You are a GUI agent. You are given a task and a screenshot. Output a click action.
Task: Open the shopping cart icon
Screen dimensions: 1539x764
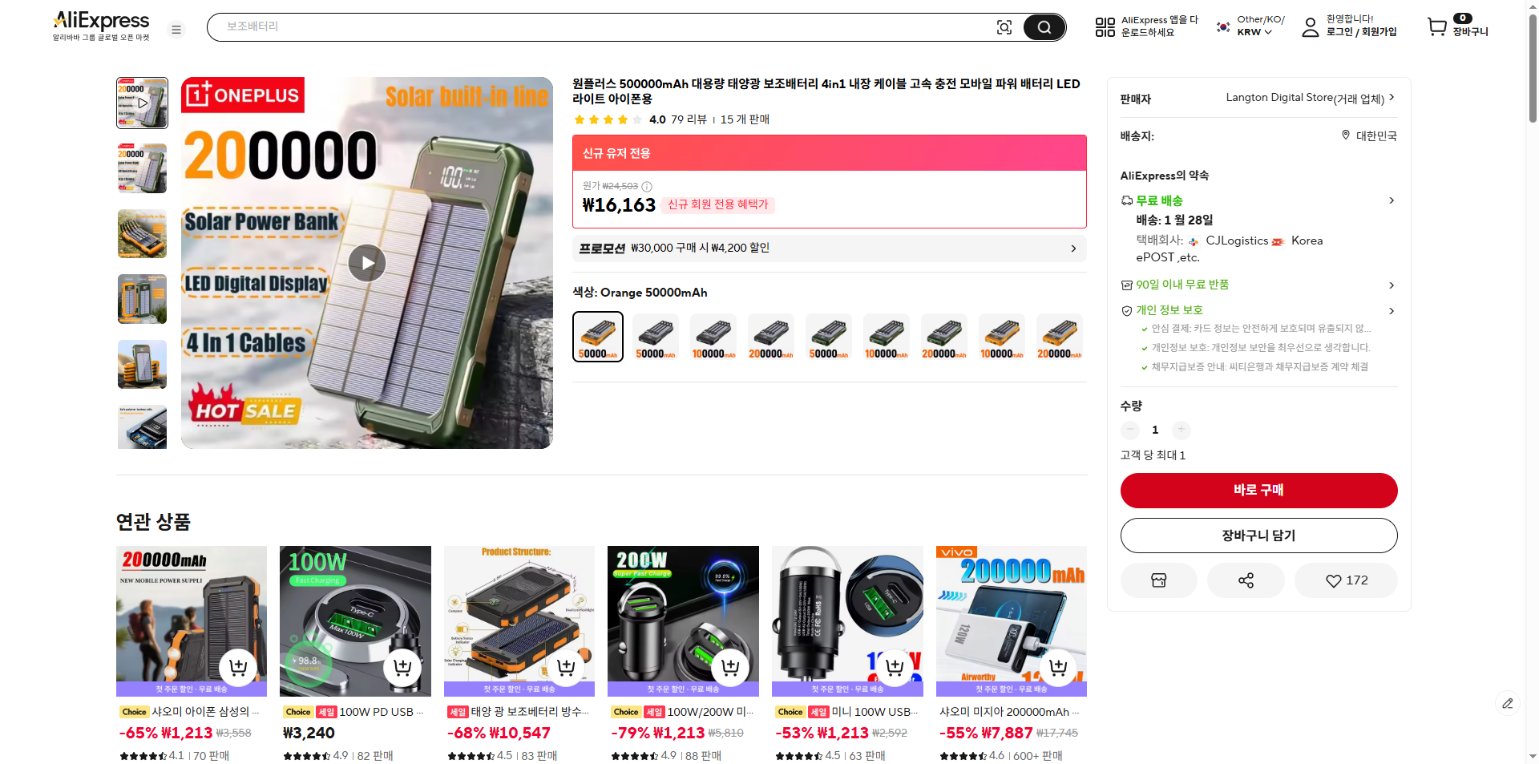pyautogui.click(x=1437, y=28)
